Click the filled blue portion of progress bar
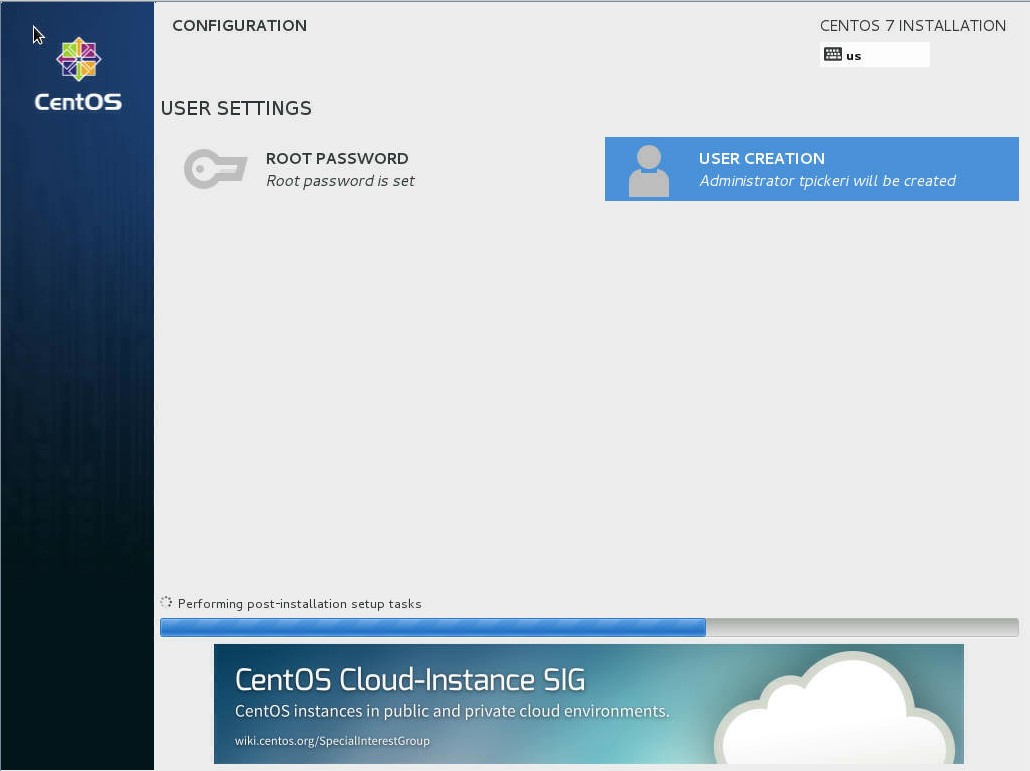The image size is (1030, 771). tap(432, 627)
